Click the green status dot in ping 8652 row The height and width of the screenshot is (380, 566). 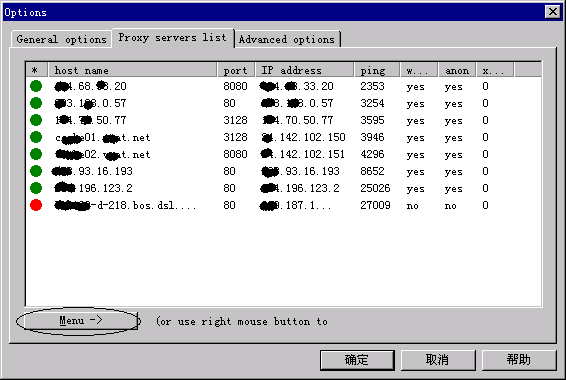[36, 171]
